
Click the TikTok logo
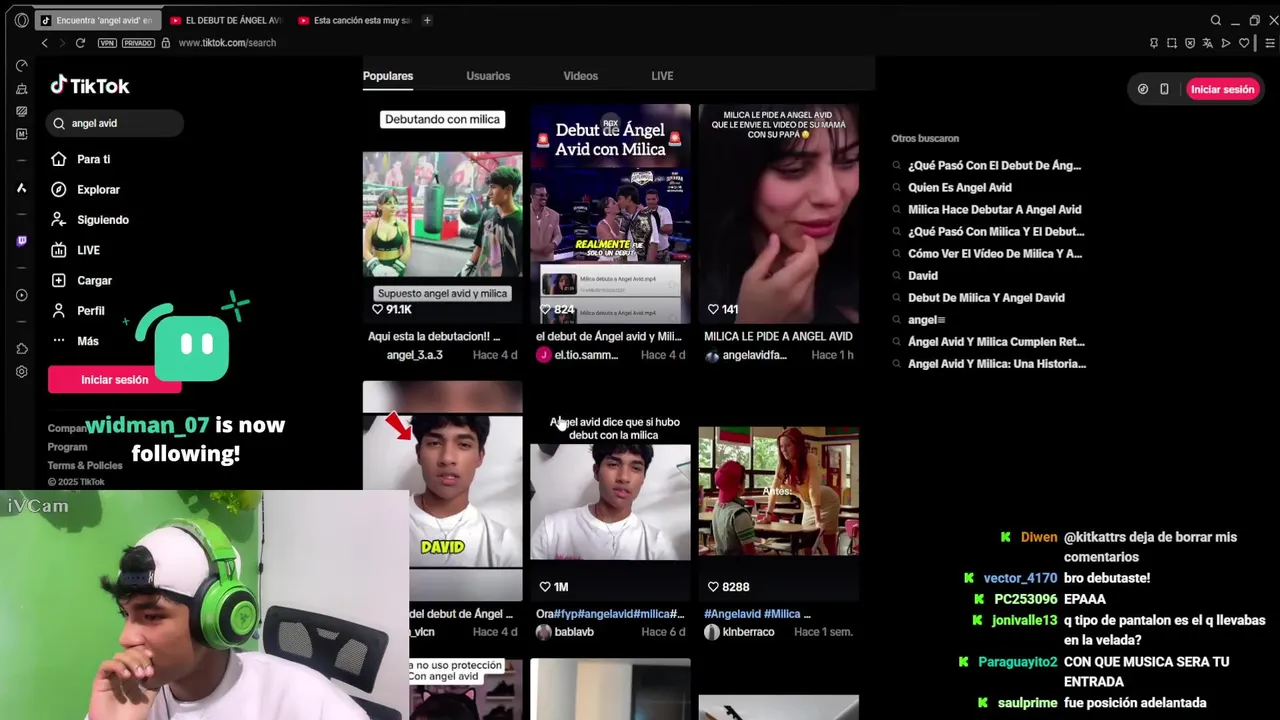click(x=90, y=86)
